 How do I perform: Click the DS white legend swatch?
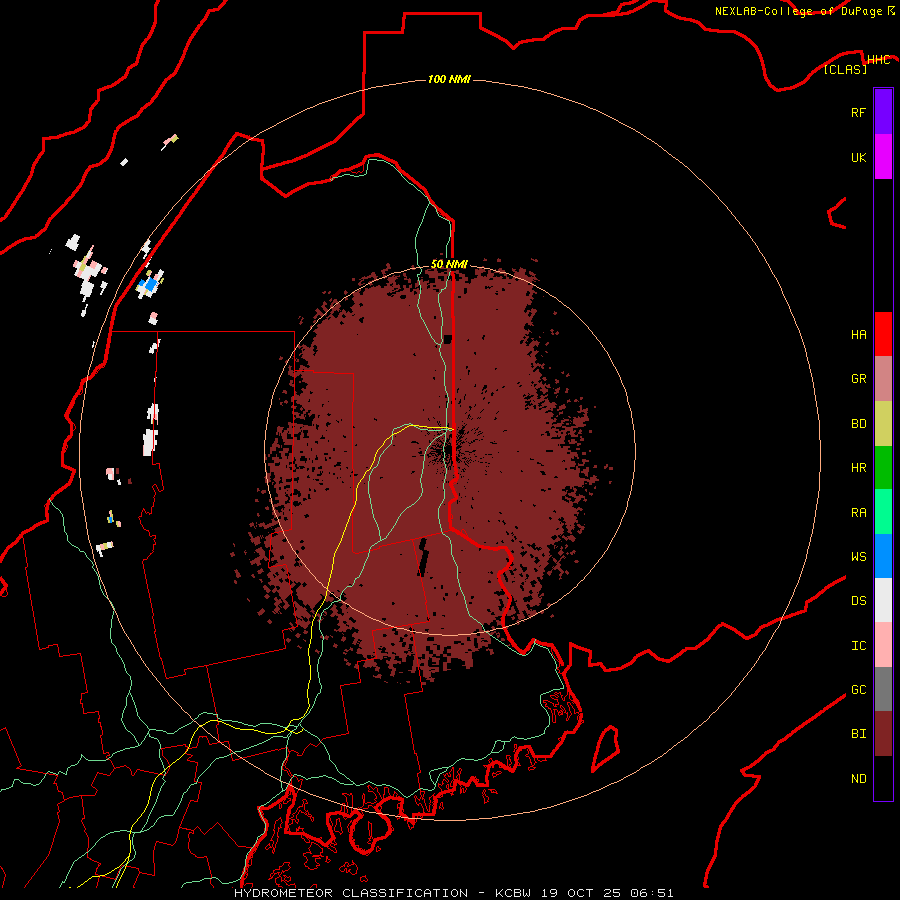click(x=883, y=600)
